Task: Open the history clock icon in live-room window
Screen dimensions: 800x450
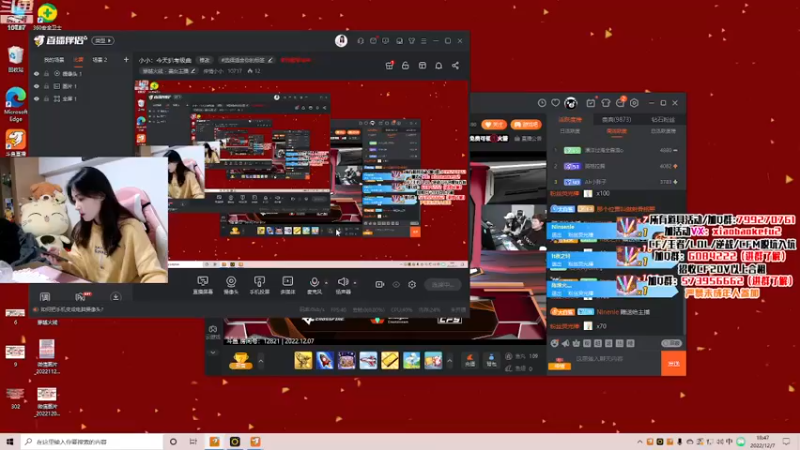Action: coord(542,103)
